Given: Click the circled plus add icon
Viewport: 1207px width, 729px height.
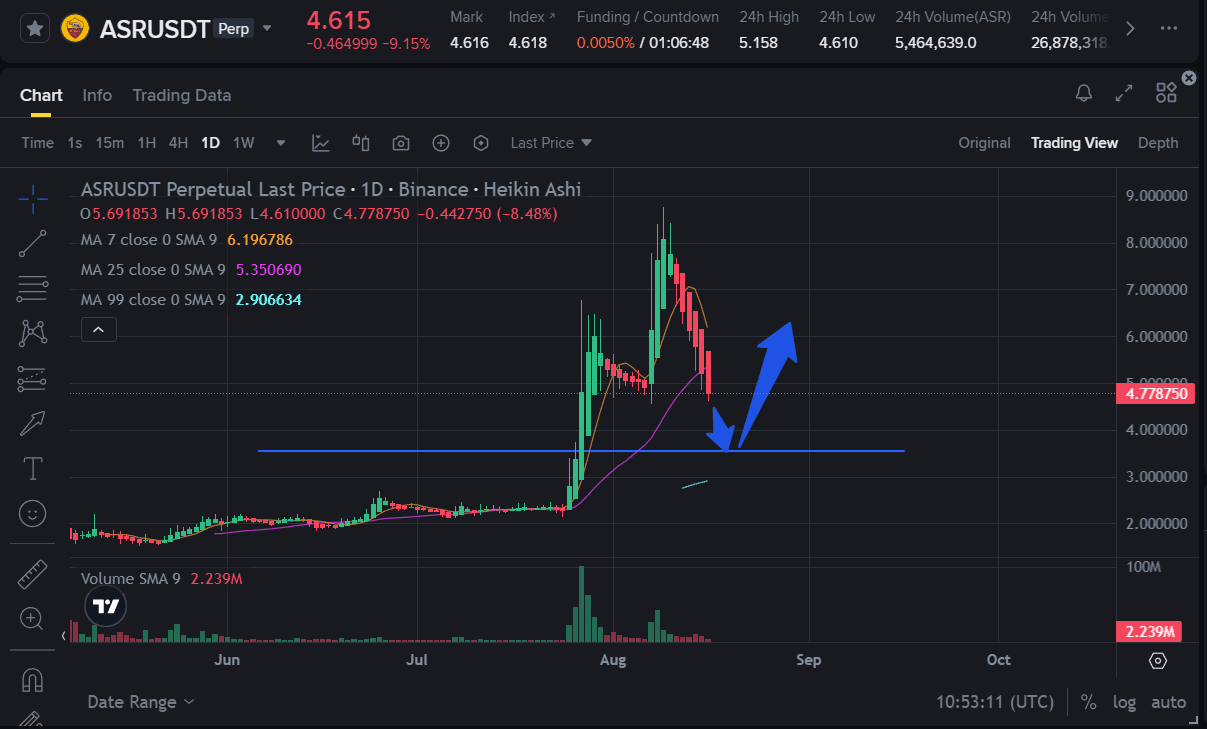Looking at the screenshot, I should coord(441,143).
